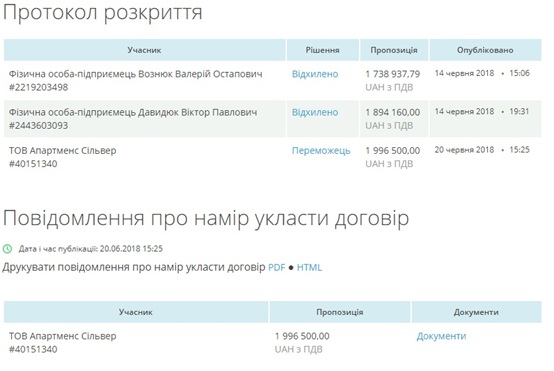Click Пропозиція header in protocol table
Screen dimensions: 554x371
coord(394,50)
